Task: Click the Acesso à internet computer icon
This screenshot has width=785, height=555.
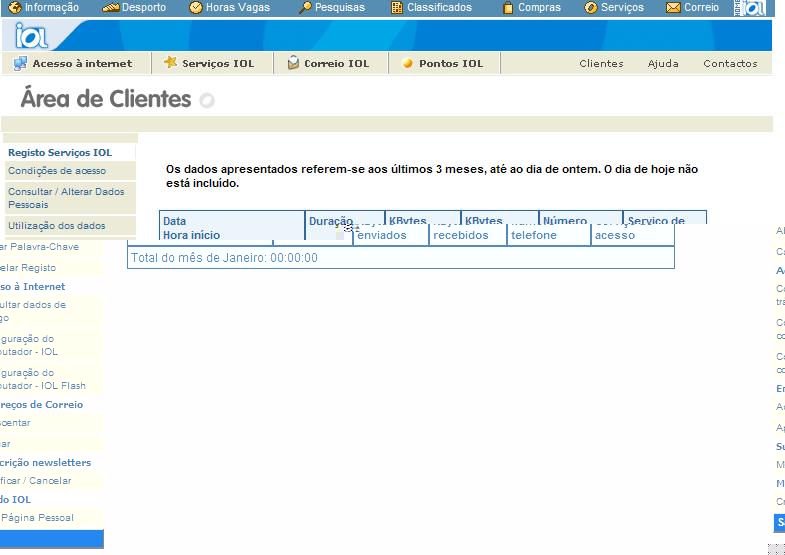Action: 20,63
